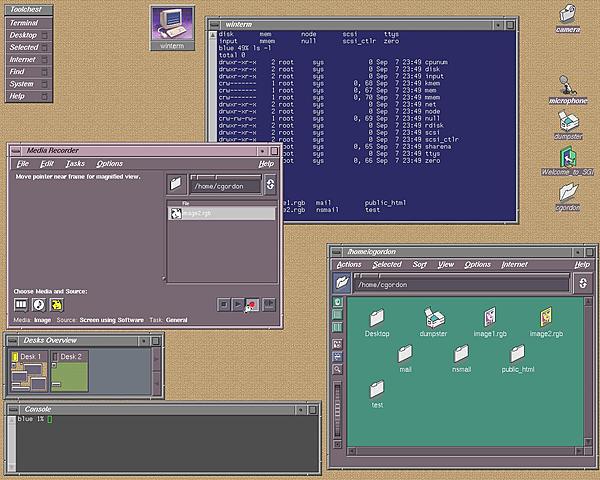Click the Desk 2 indicator in Desks Overview
Screen dimensions: 600x480
click(55, 357)
